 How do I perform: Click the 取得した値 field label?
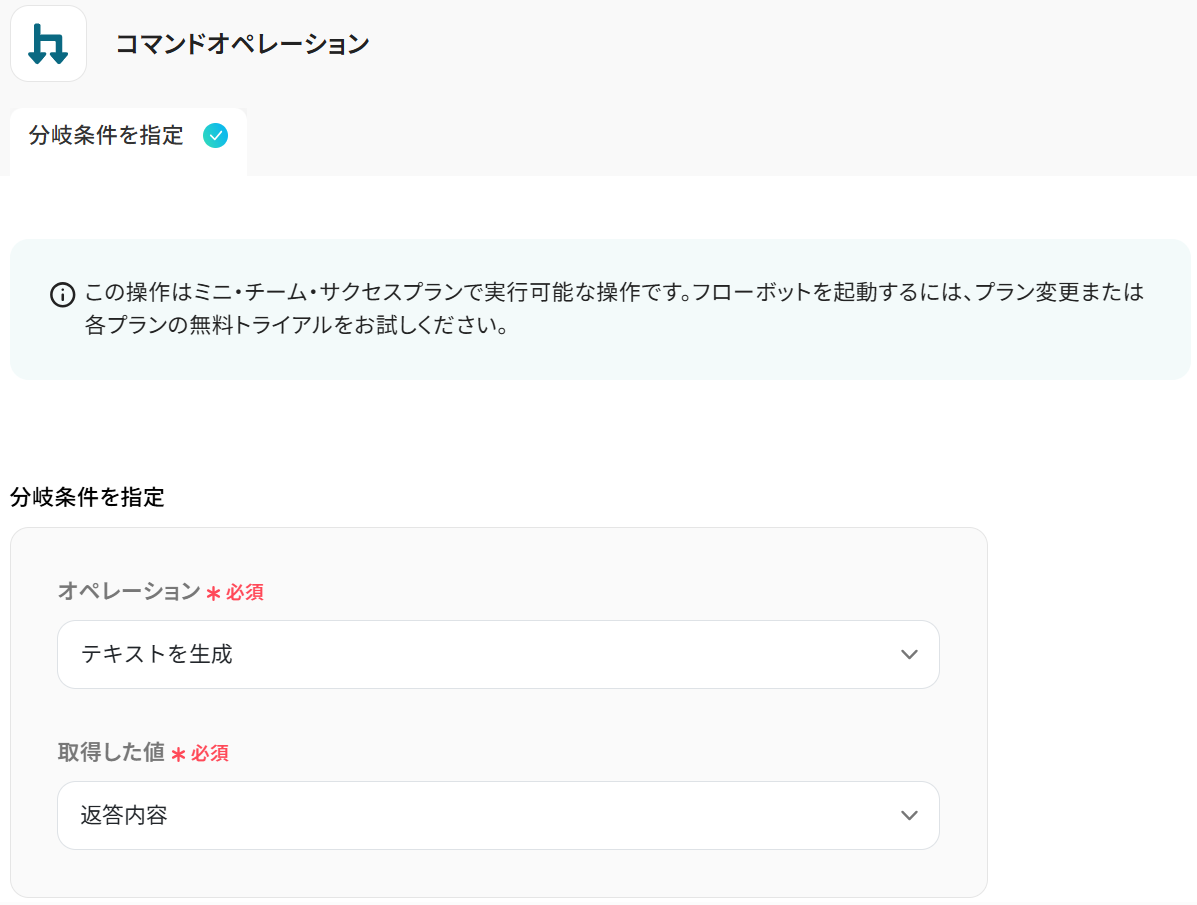point(111,753)
